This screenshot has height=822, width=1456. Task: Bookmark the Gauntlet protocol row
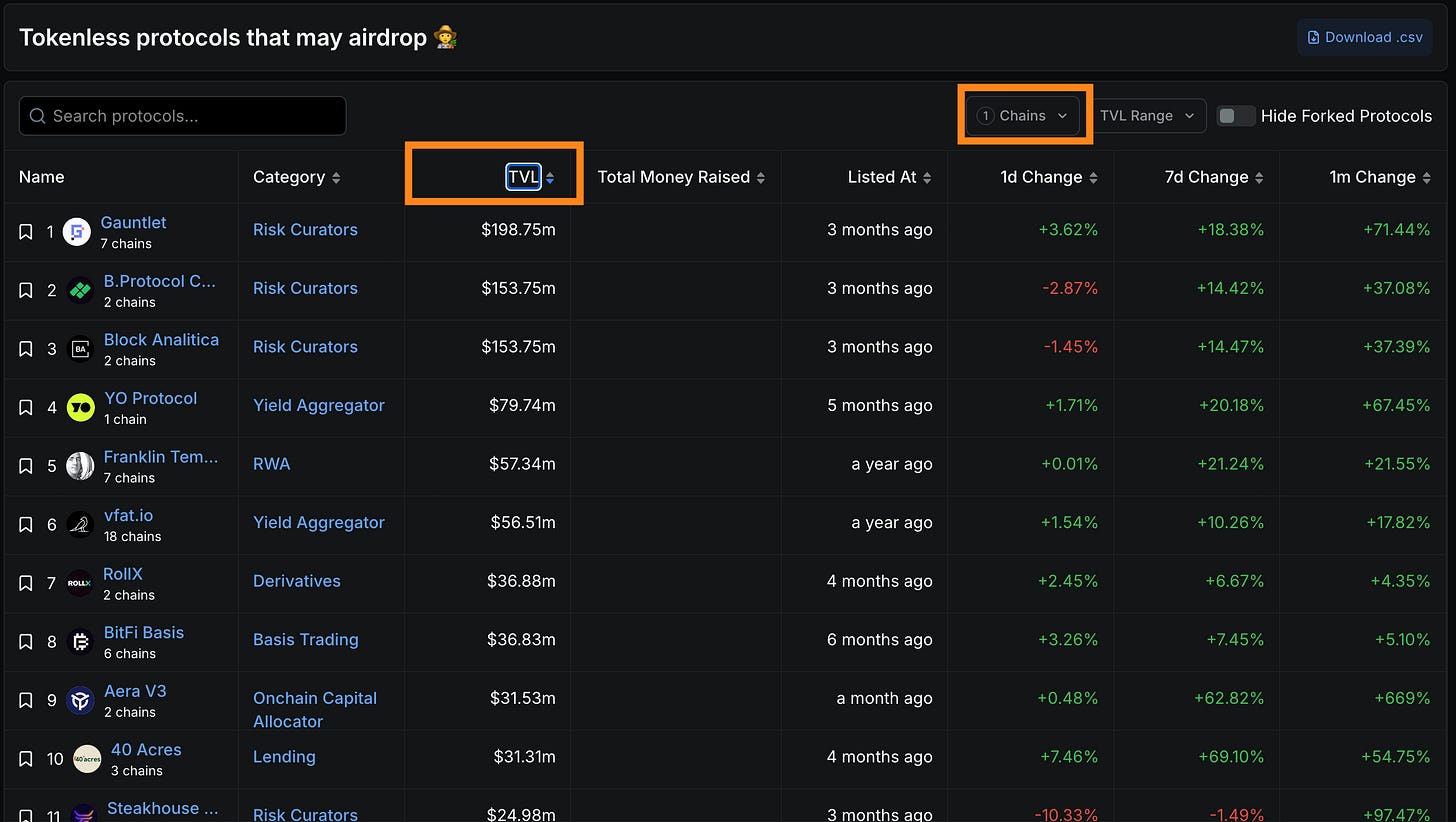click(26, 232)
